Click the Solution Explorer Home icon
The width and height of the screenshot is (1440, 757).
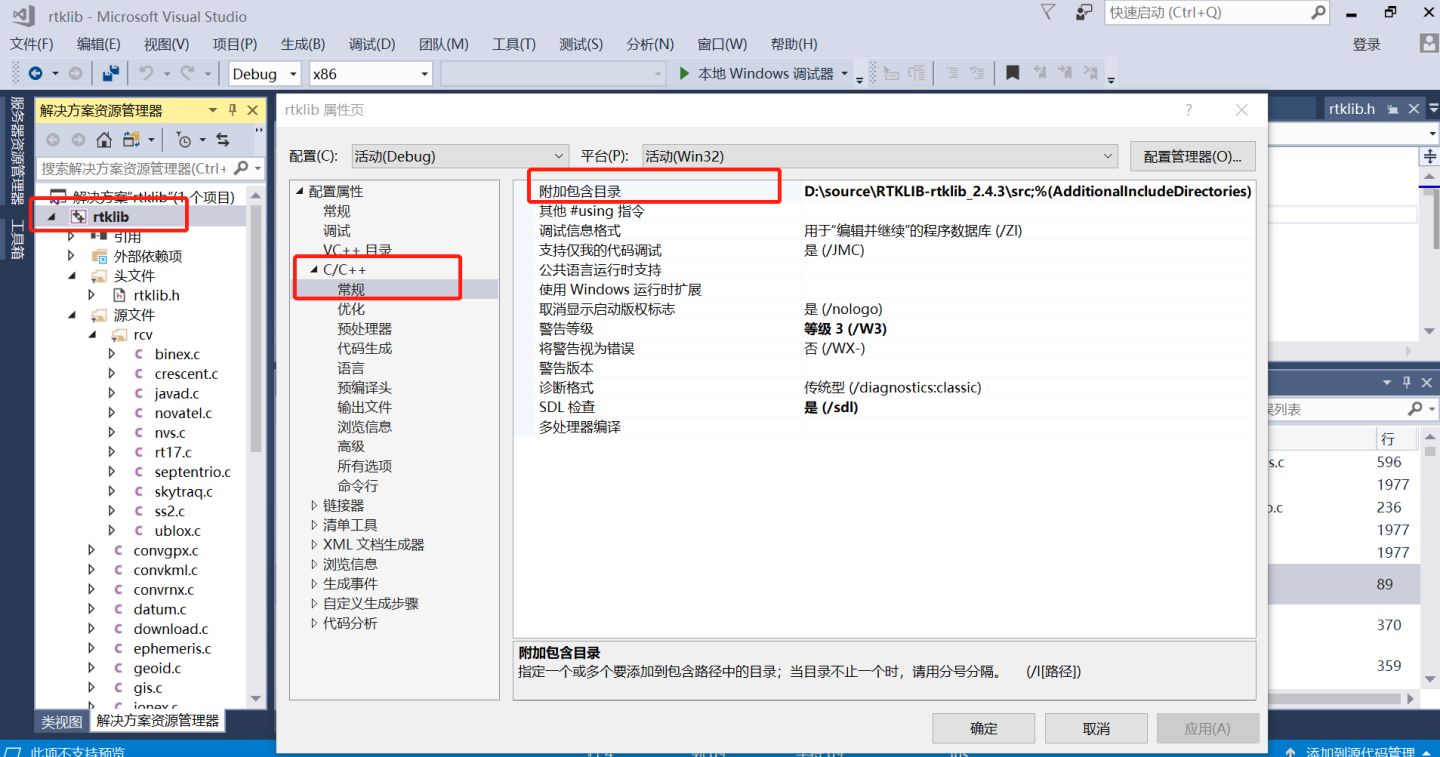[104, 139]
